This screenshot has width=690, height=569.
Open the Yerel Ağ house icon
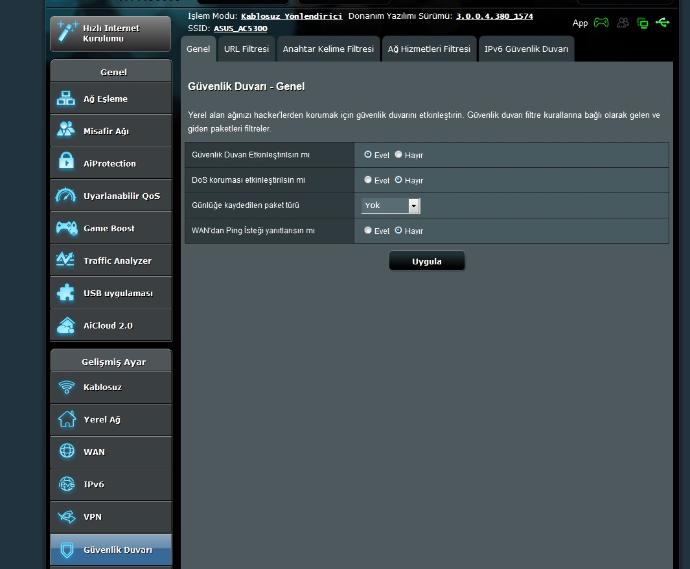[x=67, y=419]
